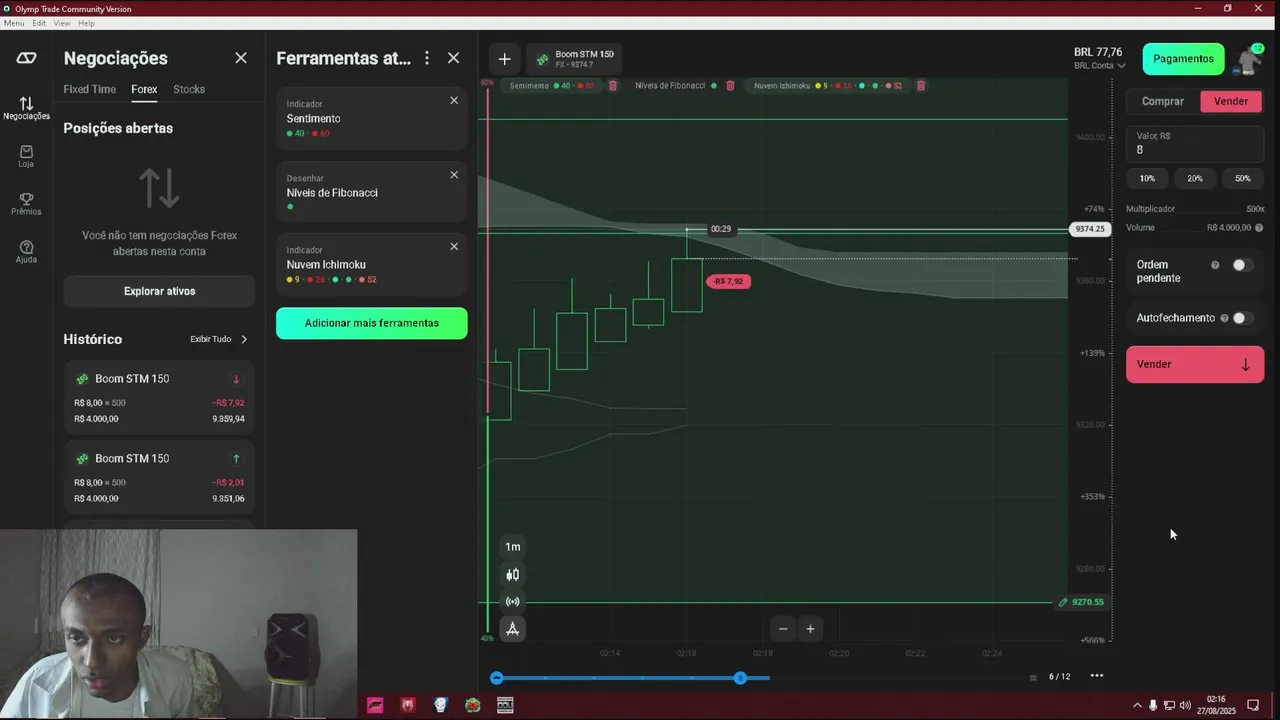The image size is (1280, 720).
Task: Delete Nuvem Ichimoku from the chart toolbar
Action: [921, 86]
